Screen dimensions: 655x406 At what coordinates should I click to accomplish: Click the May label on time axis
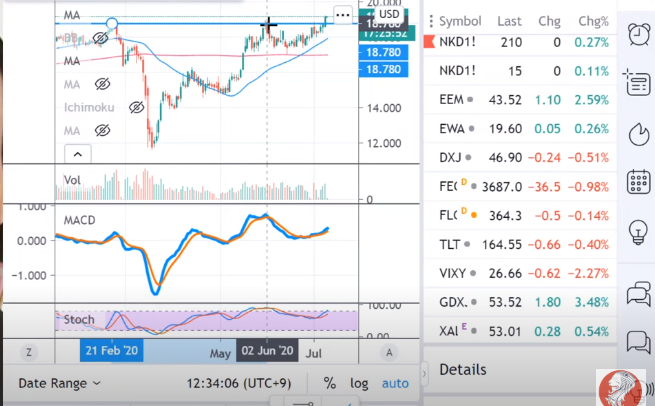220,354
